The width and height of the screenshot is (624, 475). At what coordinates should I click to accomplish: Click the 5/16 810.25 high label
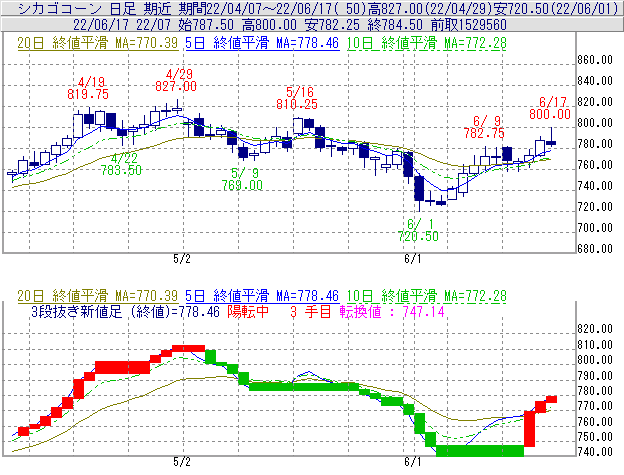(x=297, y=98)
